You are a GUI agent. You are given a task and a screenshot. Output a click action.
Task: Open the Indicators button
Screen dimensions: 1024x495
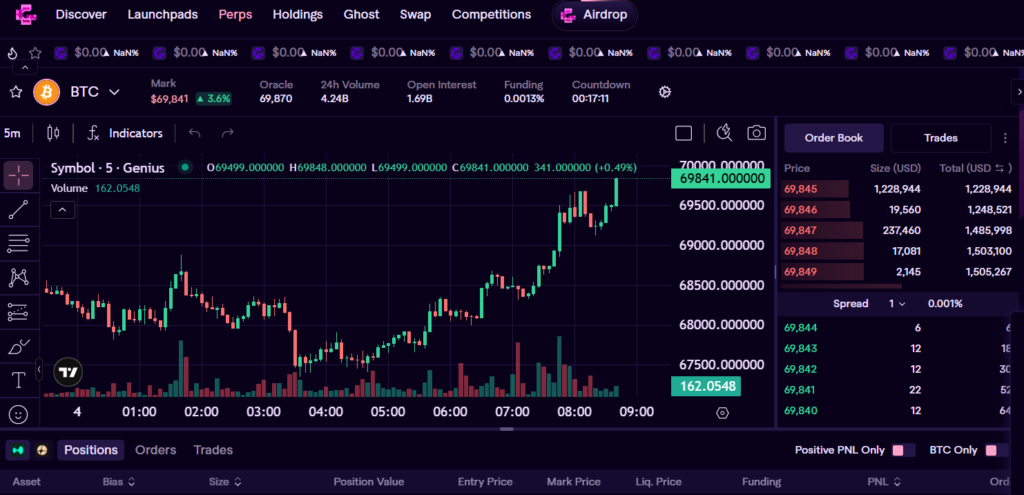coord(125,133)
